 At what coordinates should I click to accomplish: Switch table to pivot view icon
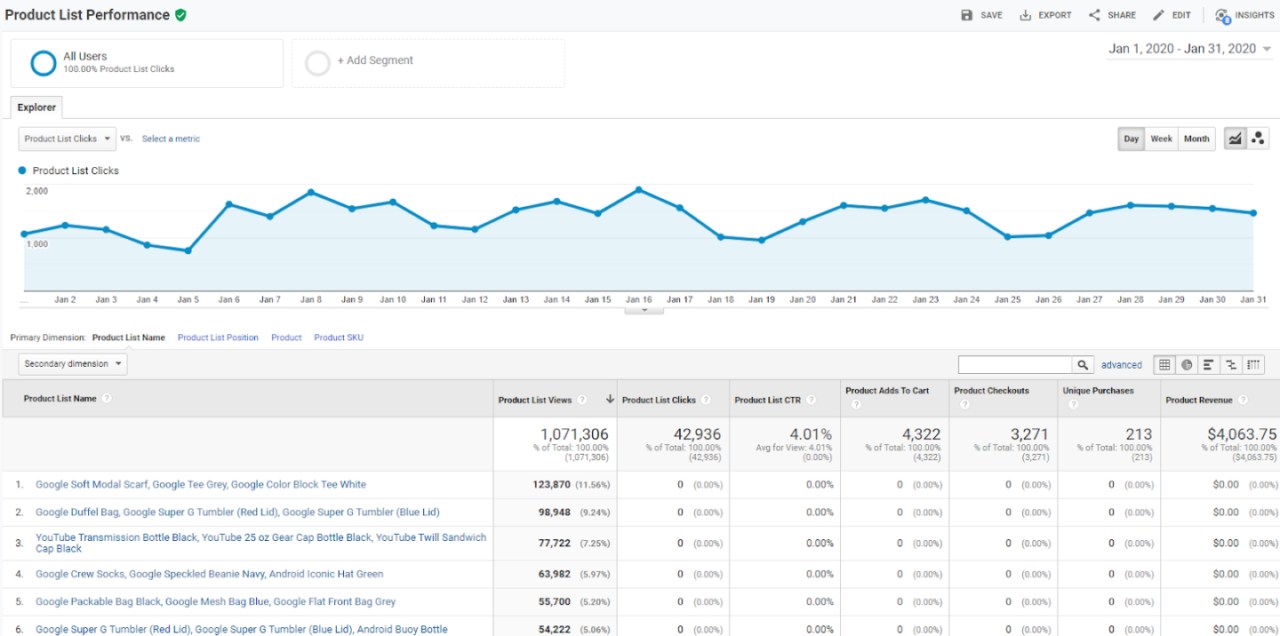1254,365
